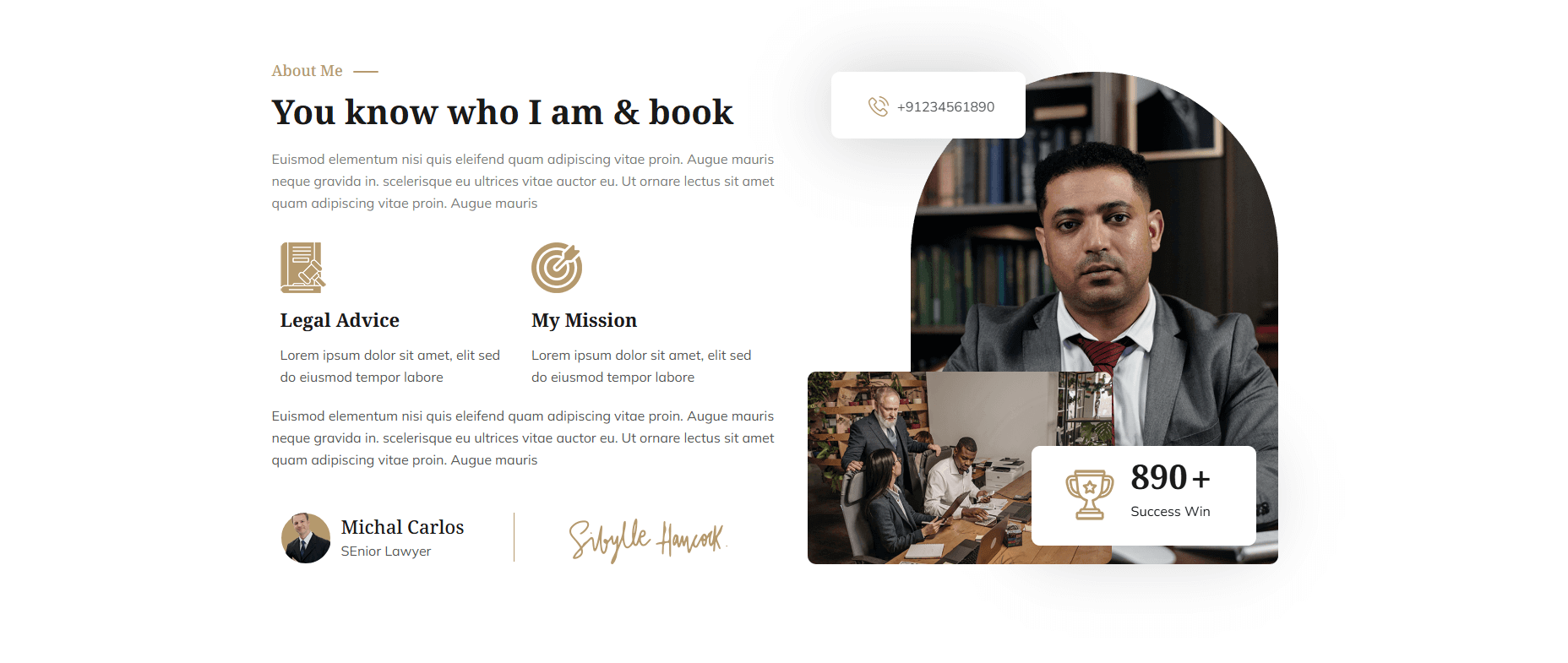Click the handwritten signature image
This screenshot has width=1568, height=663.
648,539
